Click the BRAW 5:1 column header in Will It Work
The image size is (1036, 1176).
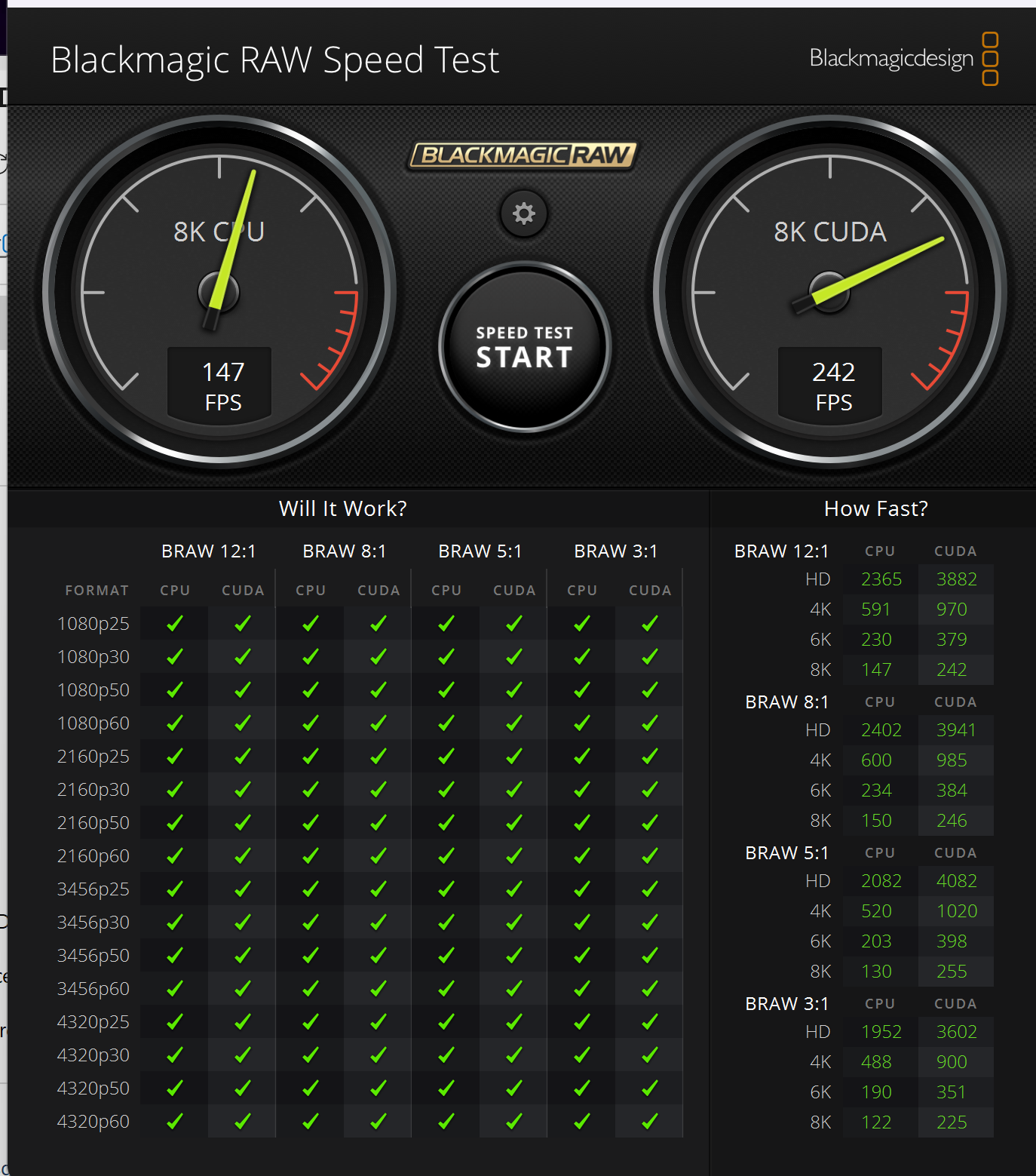(480, 551)
